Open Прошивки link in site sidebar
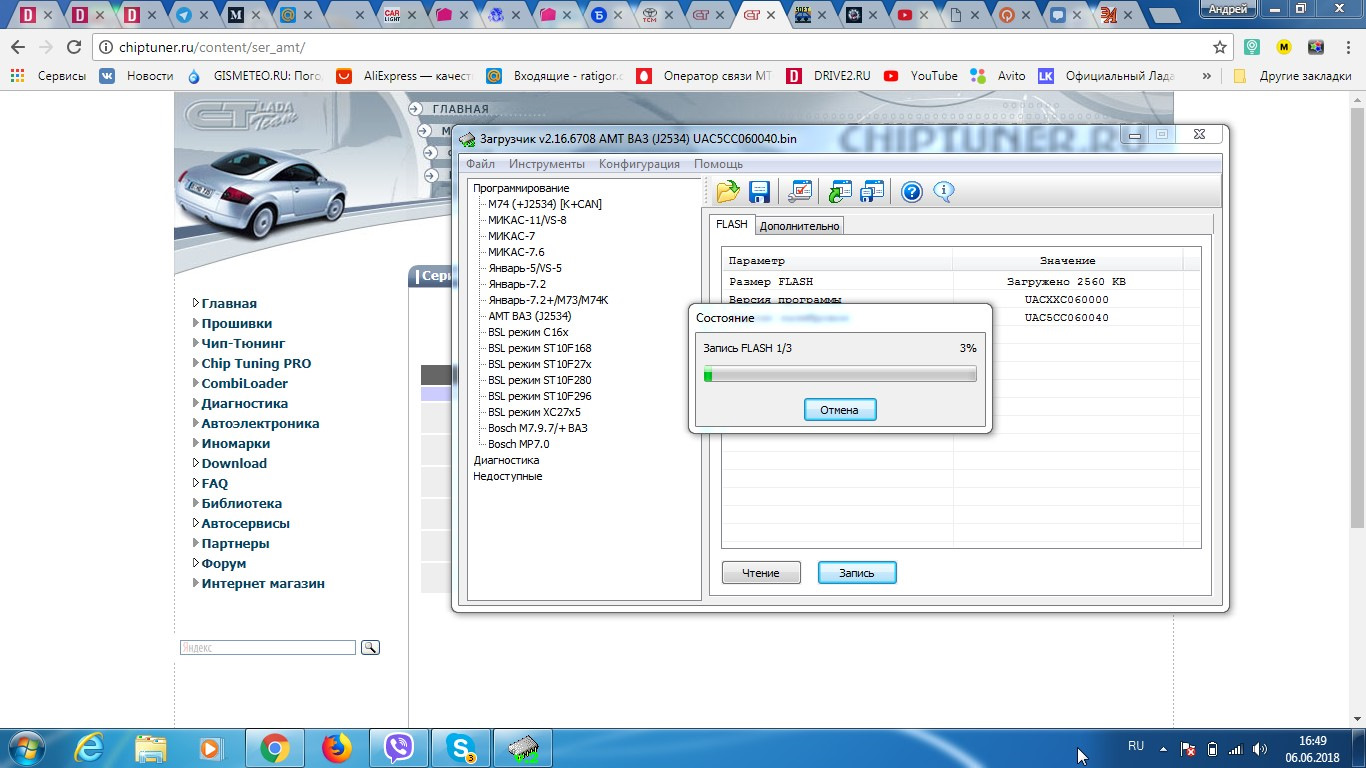This screenshot has width=1366, height=768. (x=236, y=323)
